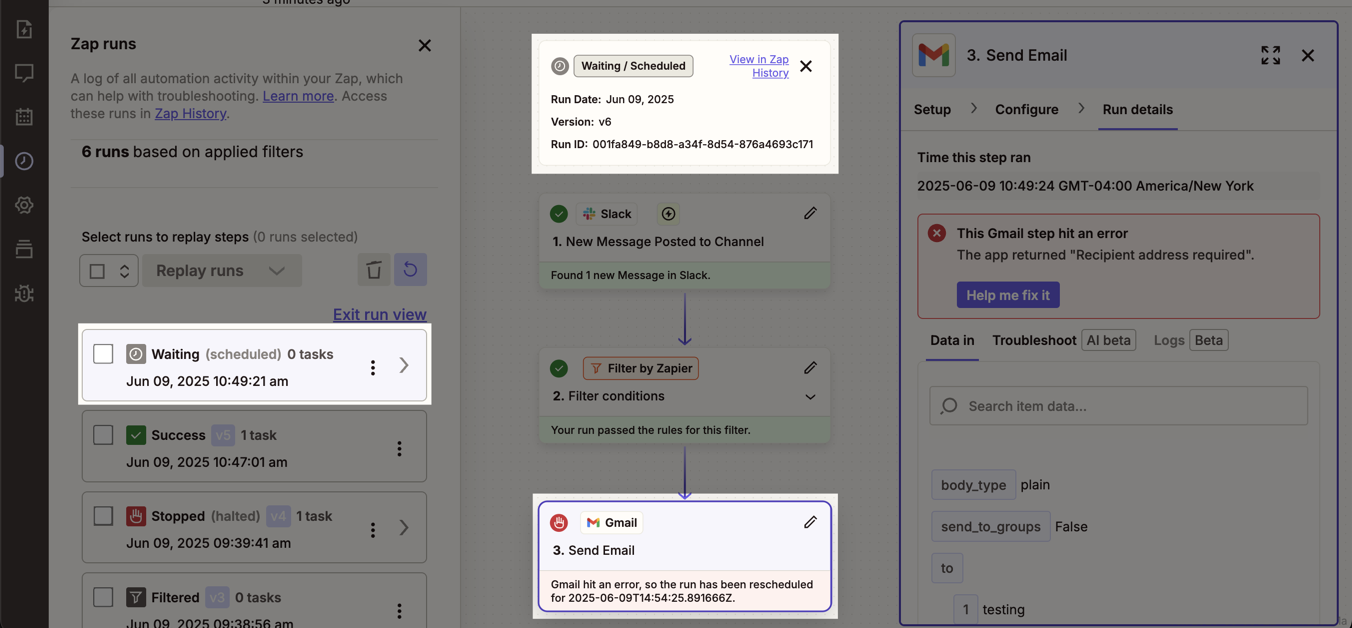Image resolution: width=1352 pixels, height=628 pixels.
Task: Tick the Filtered run checkbox
Action: 103,596
